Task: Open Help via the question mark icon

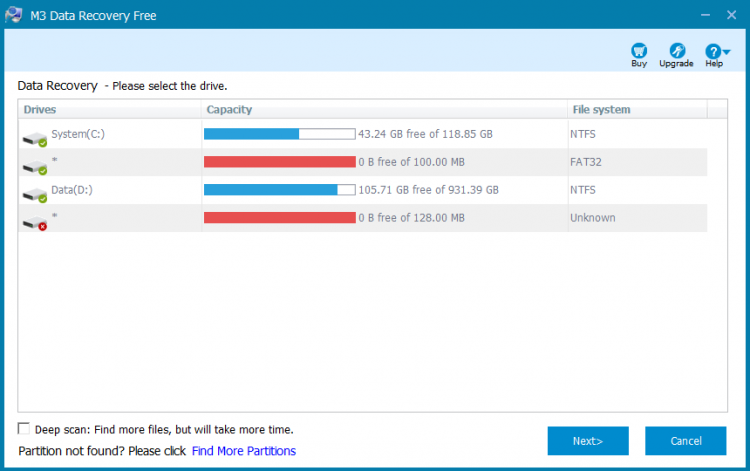Action: (x=712, y=51)
